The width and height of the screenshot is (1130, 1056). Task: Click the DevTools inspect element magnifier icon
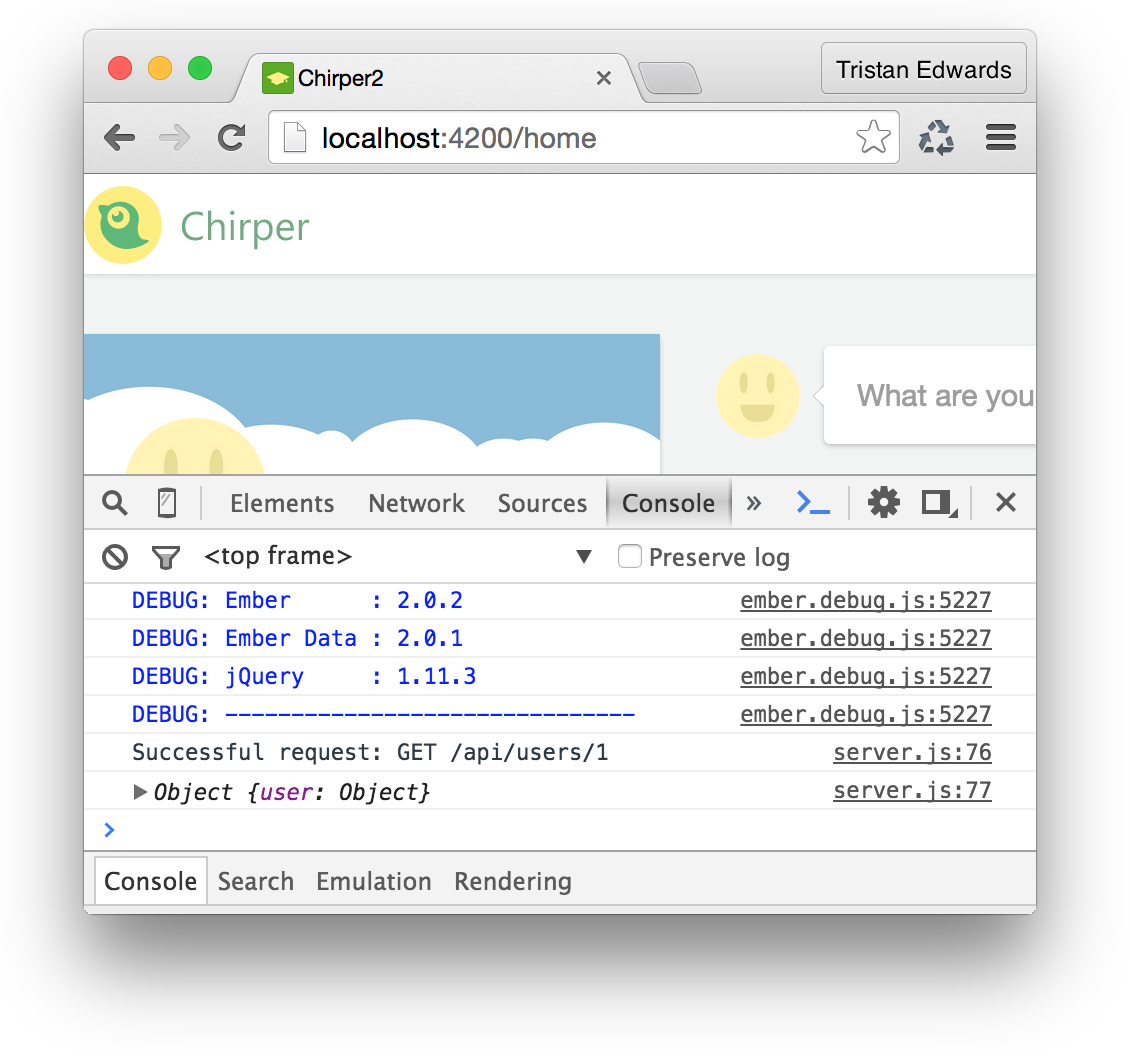click(x=115, y=503)
